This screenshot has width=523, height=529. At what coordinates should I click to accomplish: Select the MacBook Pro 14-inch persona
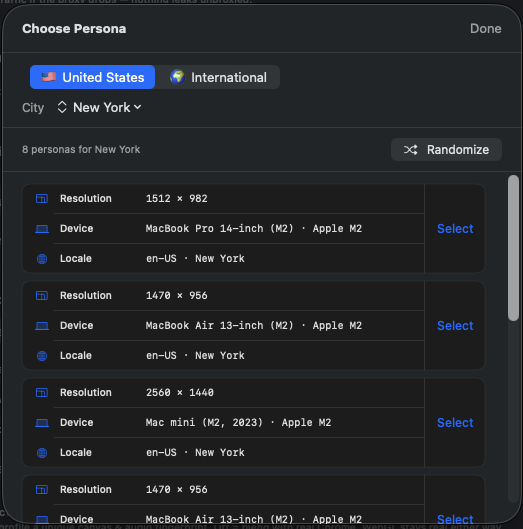(x=455, y=228)
